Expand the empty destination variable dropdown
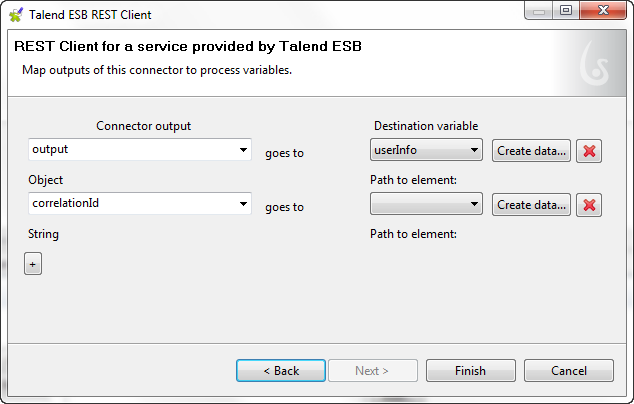 475,205
